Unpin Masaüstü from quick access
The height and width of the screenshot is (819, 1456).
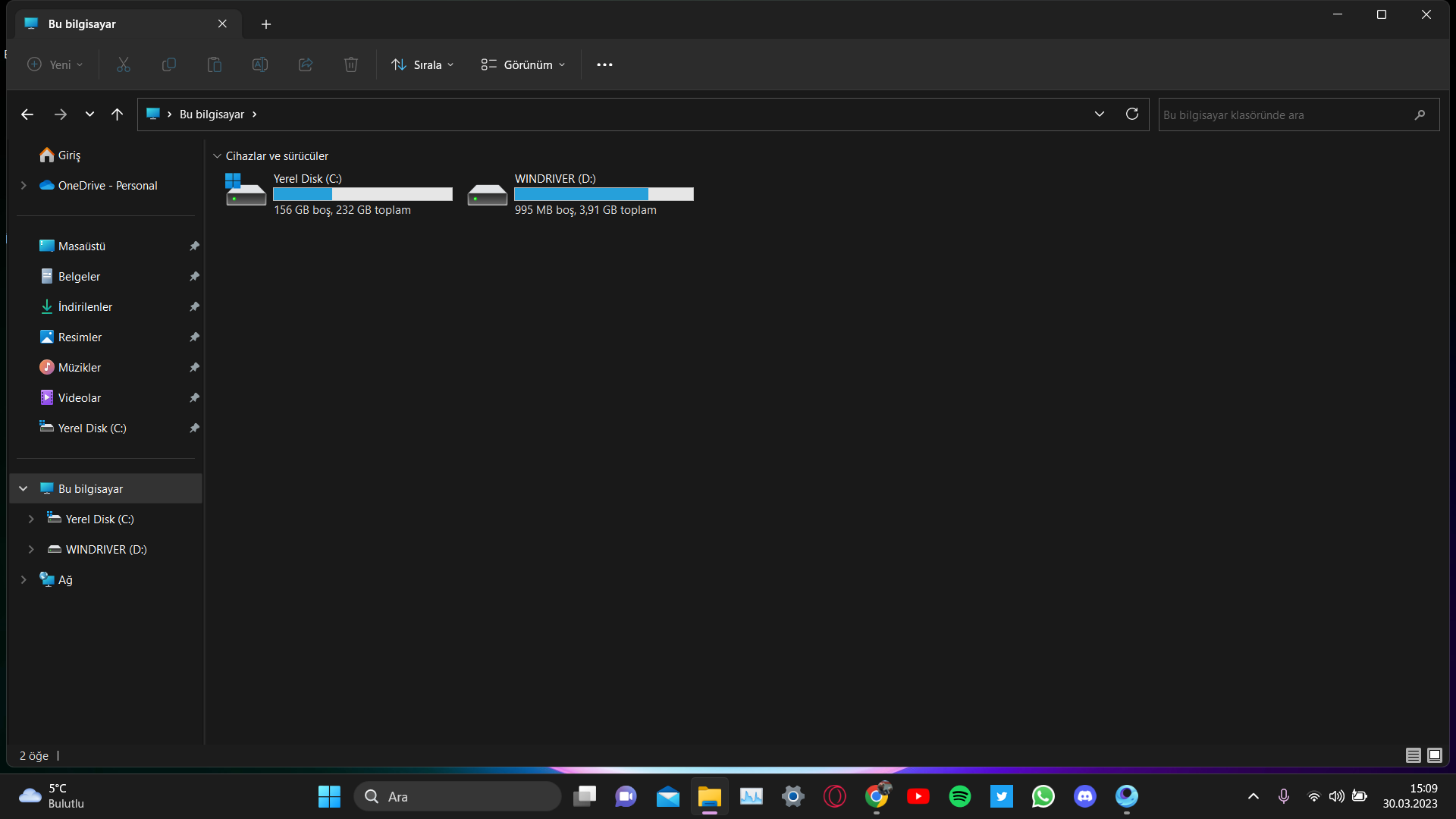194,246
